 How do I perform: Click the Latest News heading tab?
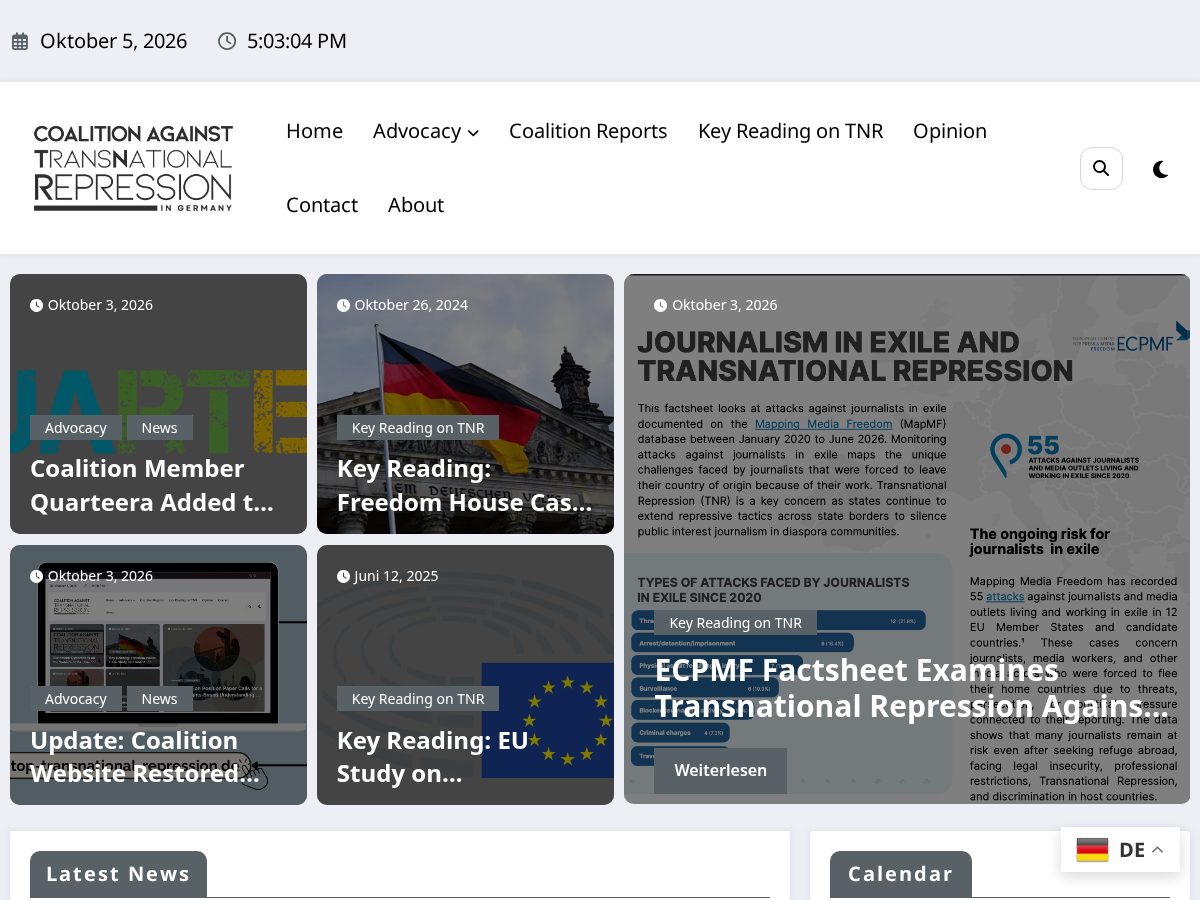pyautogui.click(x=118, y=874)
